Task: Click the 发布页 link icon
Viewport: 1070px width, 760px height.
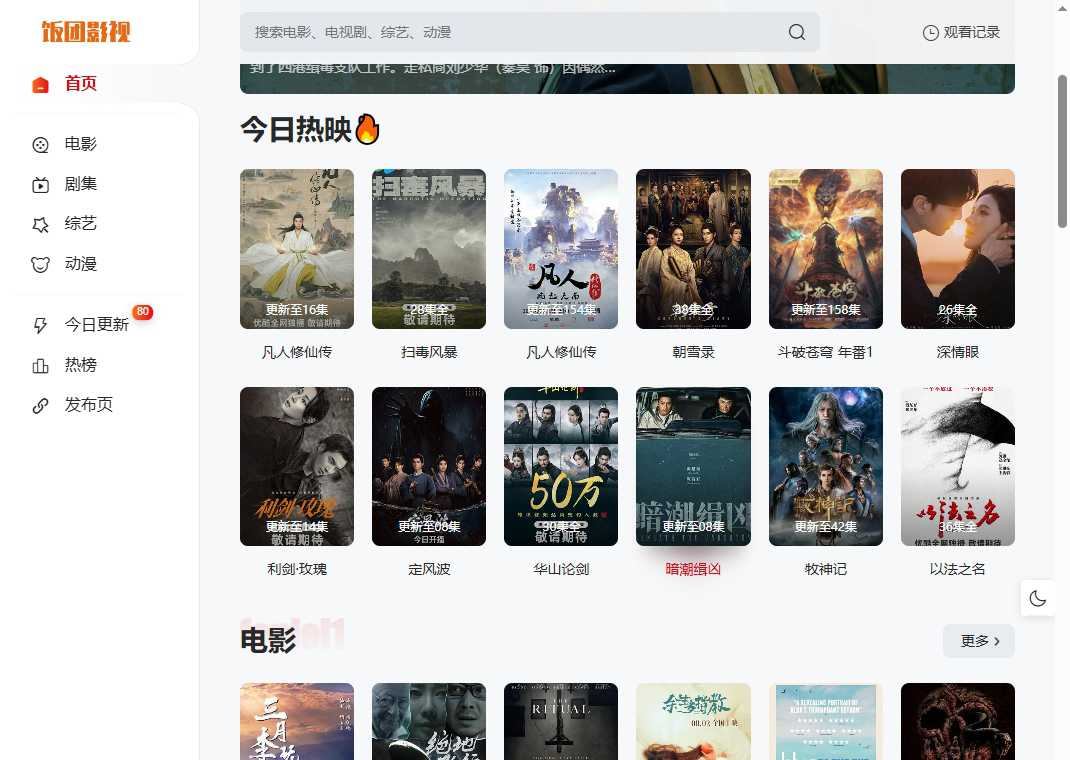Action: (x=40, y=405)
